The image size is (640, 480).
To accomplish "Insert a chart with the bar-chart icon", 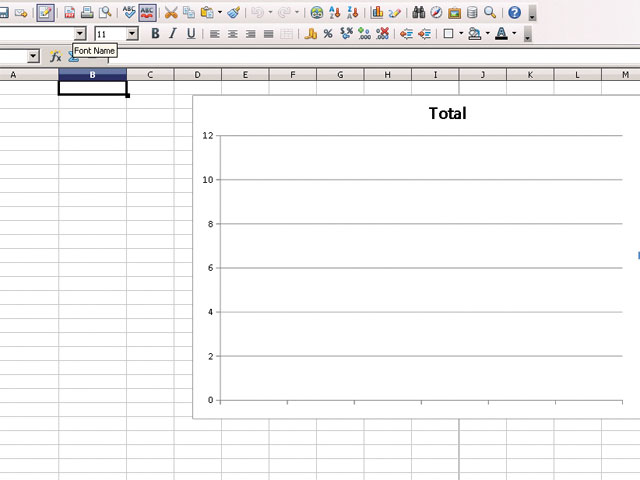I will (x=377, y=13).
